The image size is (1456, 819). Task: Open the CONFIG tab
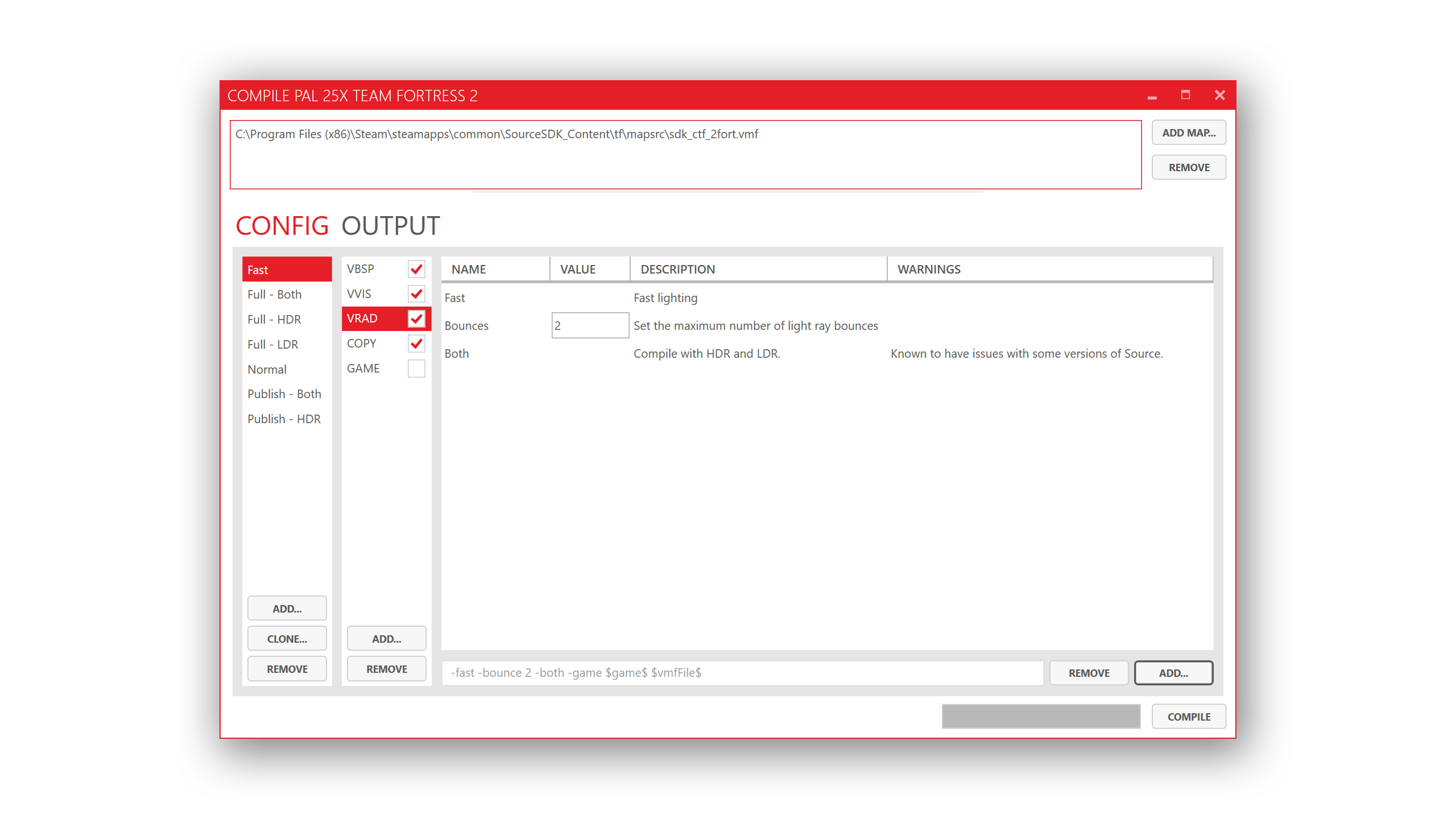282,226
